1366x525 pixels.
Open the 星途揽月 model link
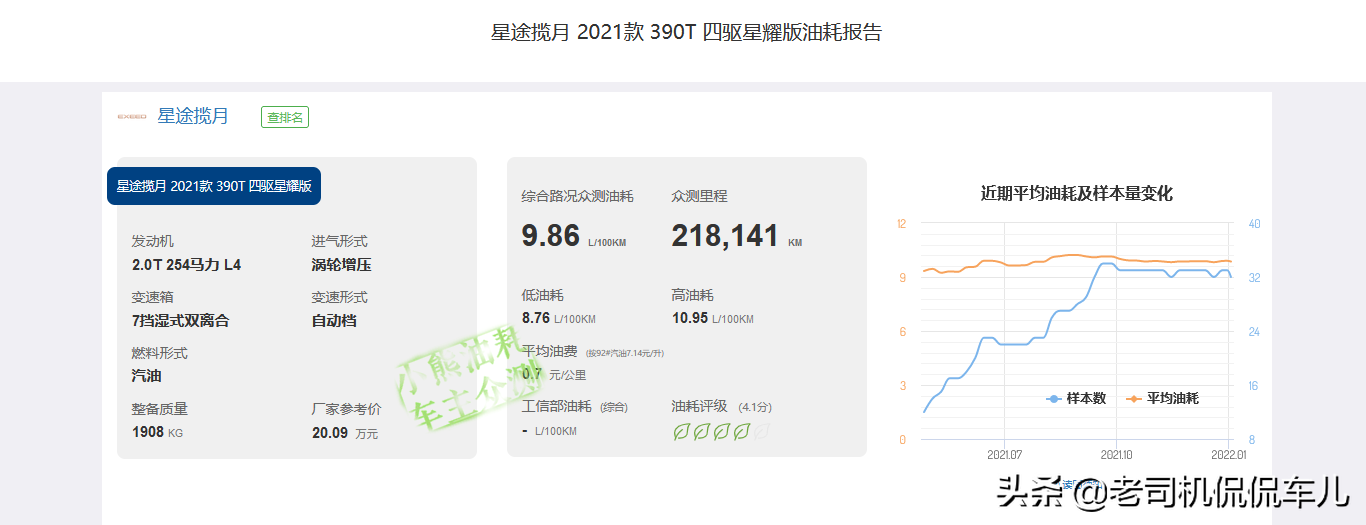(x=193, y=116)
